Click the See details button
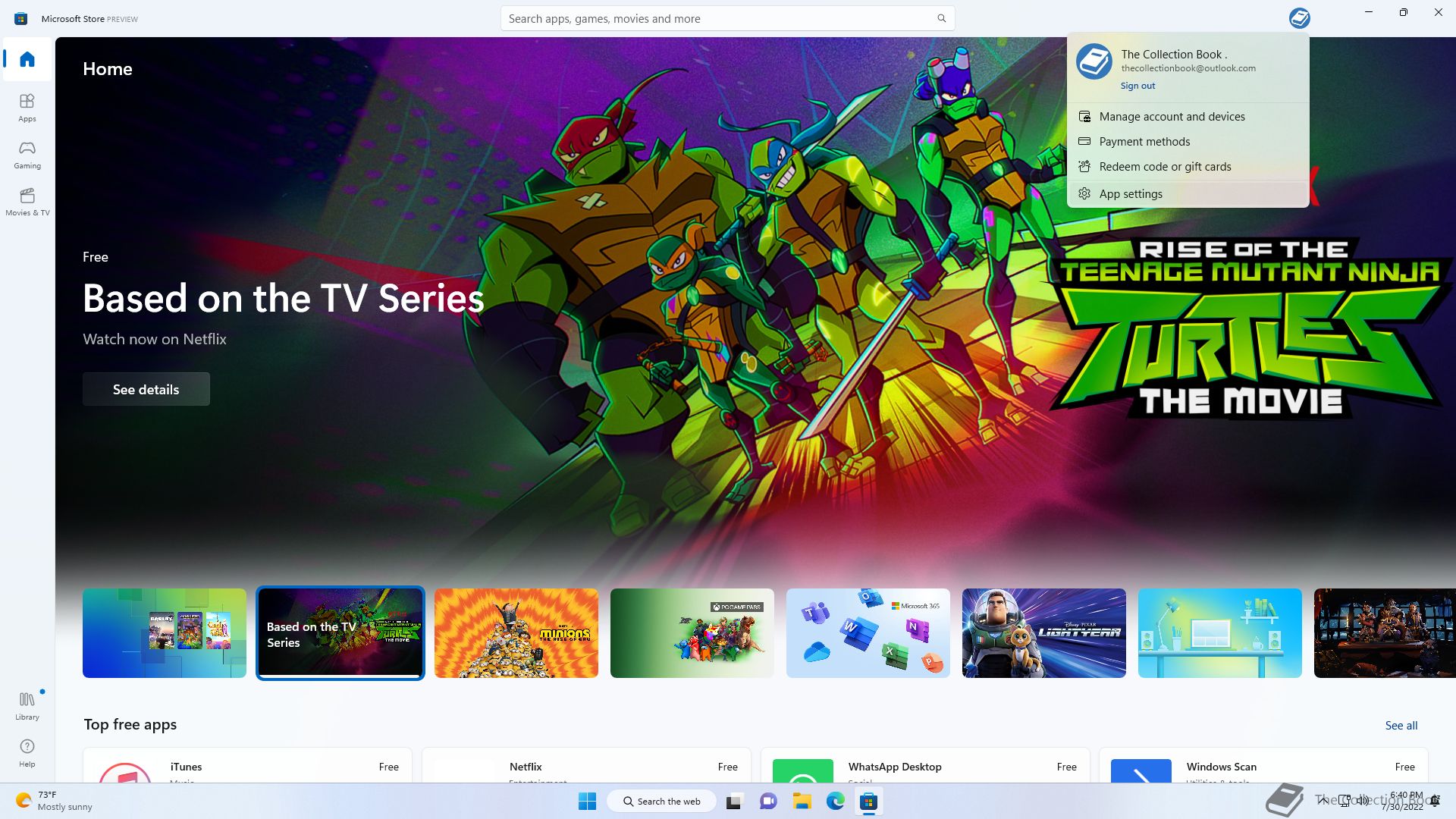This screenshot has width=1456, height=819. point(146,389)
